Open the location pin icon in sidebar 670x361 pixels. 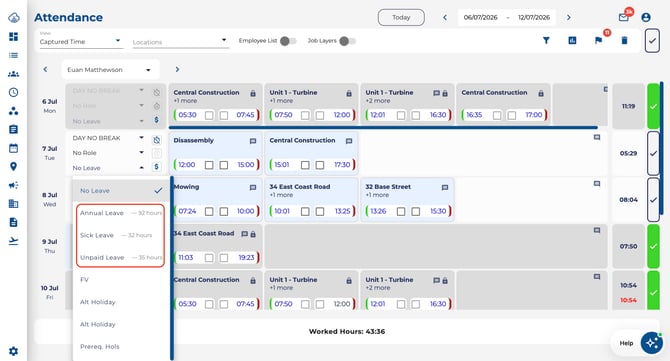[x=13, y=167]
